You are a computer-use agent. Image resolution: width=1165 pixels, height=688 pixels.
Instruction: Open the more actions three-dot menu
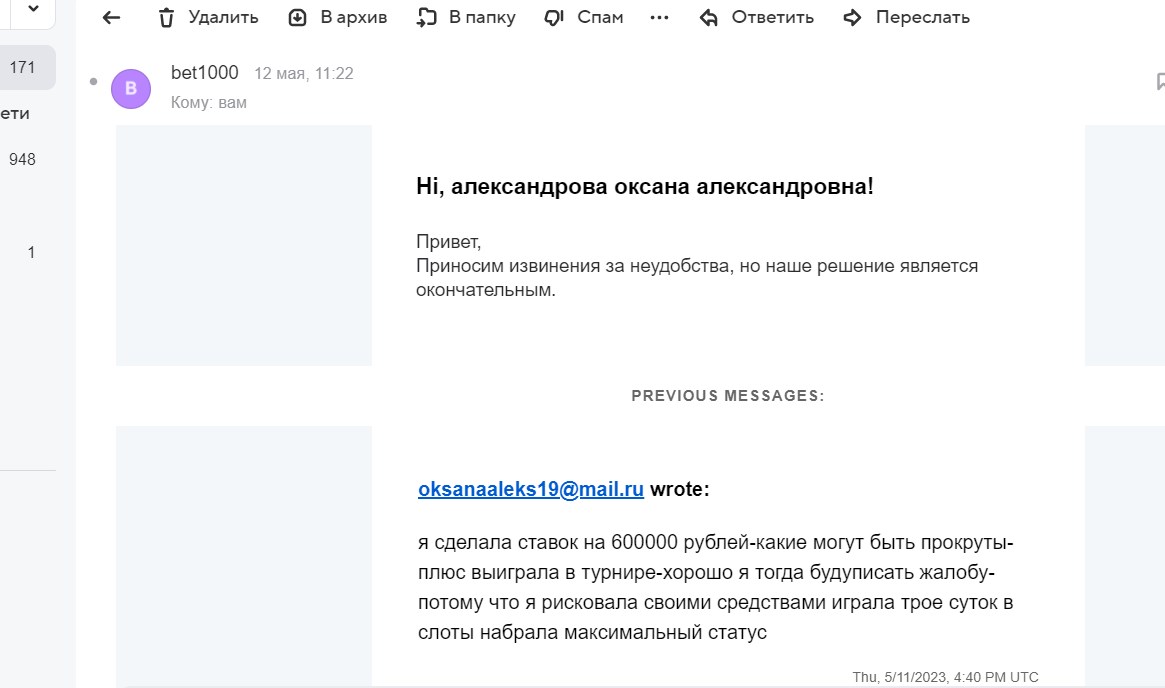[658, 16]
